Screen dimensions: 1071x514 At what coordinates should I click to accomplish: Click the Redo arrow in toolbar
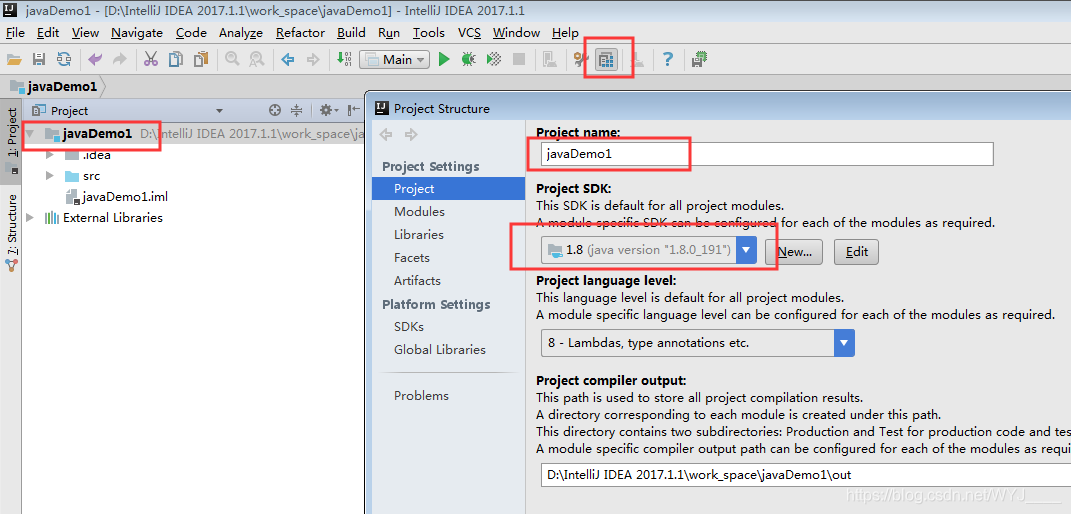point(120,60)
